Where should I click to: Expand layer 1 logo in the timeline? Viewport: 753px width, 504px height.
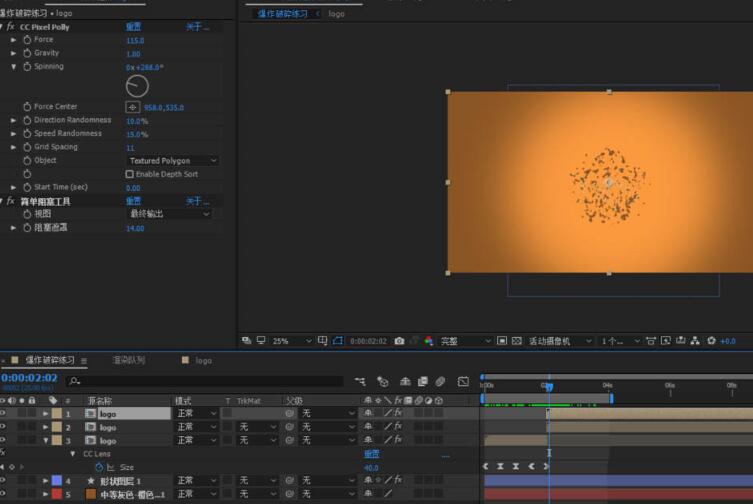coord(45,413)
